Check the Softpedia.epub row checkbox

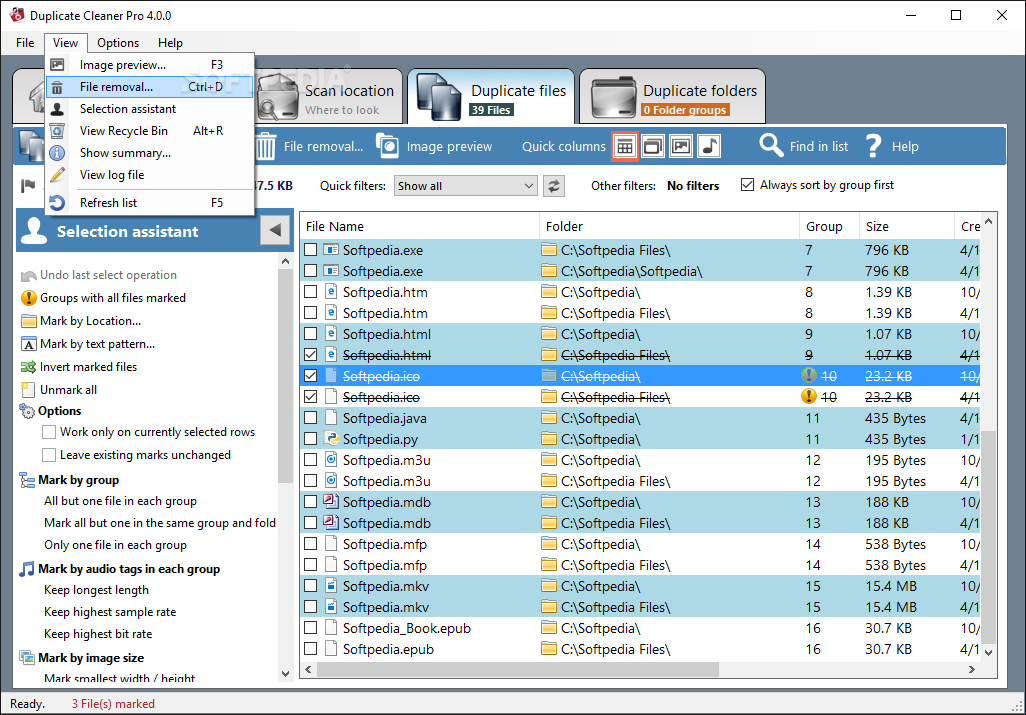311,649
